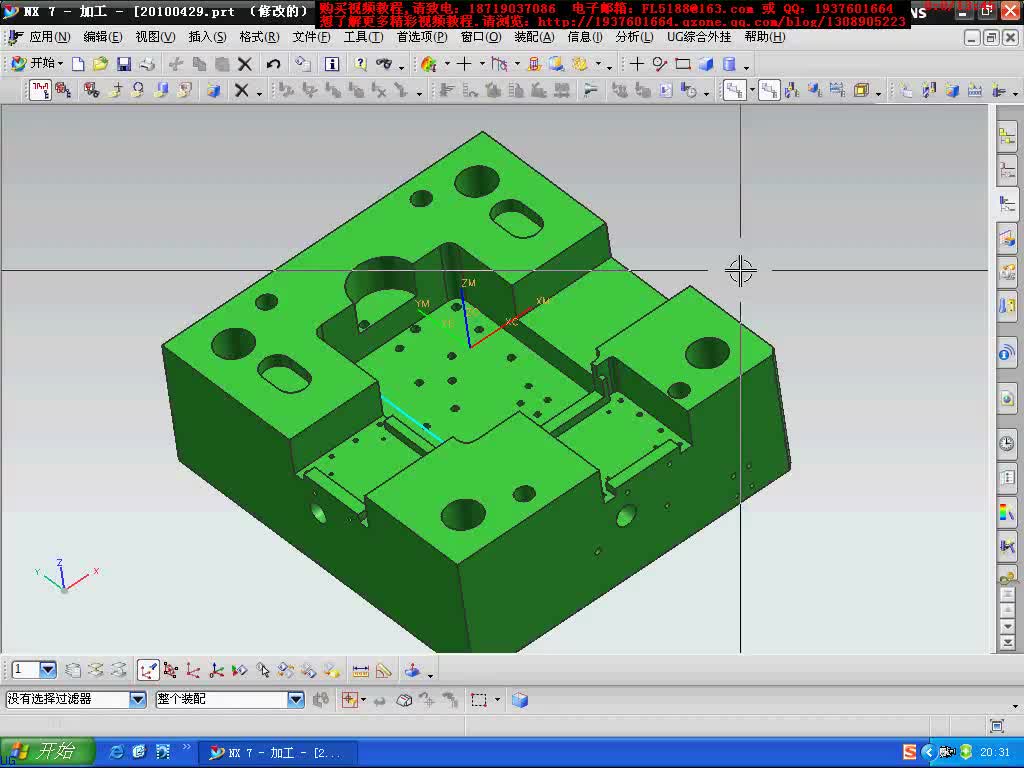The width and height of the screenshot is (1024, 768).
Task: Expand the dropdown arrow beside the dashed rectangle icon
Action: click(497, 700)
